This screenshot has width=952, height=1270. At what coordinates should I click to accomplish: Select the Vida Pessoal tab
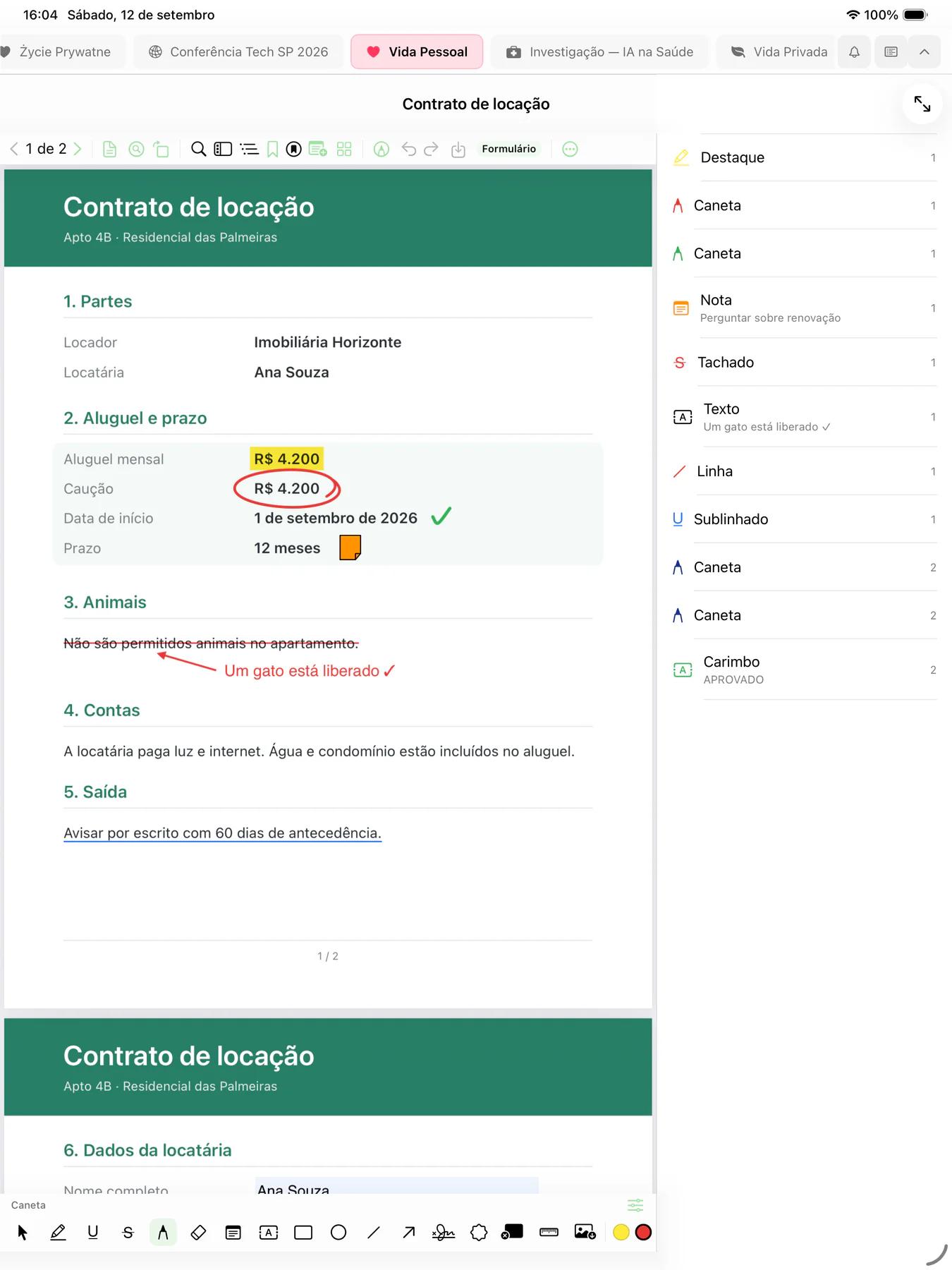[417, 52]
